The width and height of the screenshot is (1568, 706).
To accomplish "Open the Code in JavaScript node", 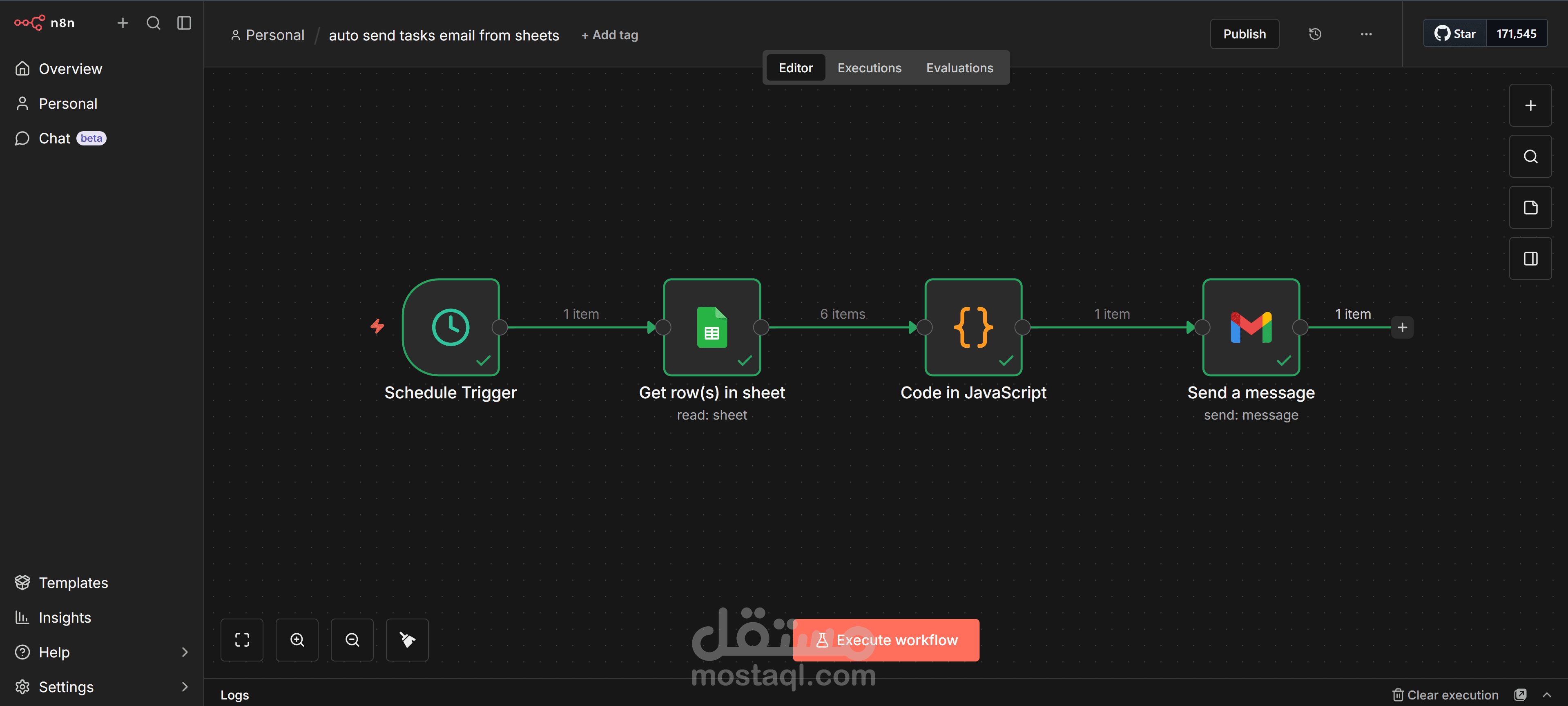I will 972,327.
